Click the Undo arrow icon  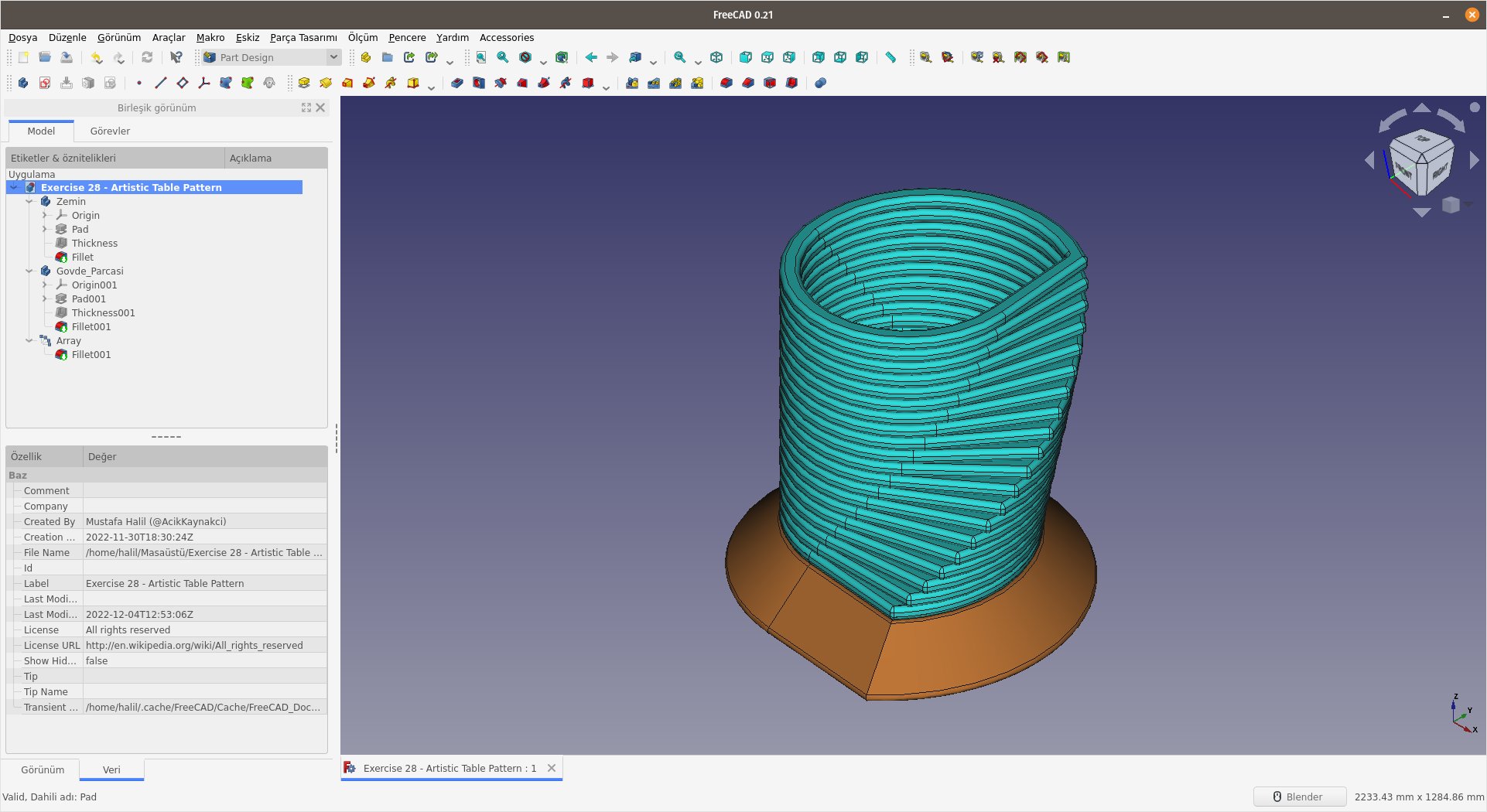pos(97,57)
